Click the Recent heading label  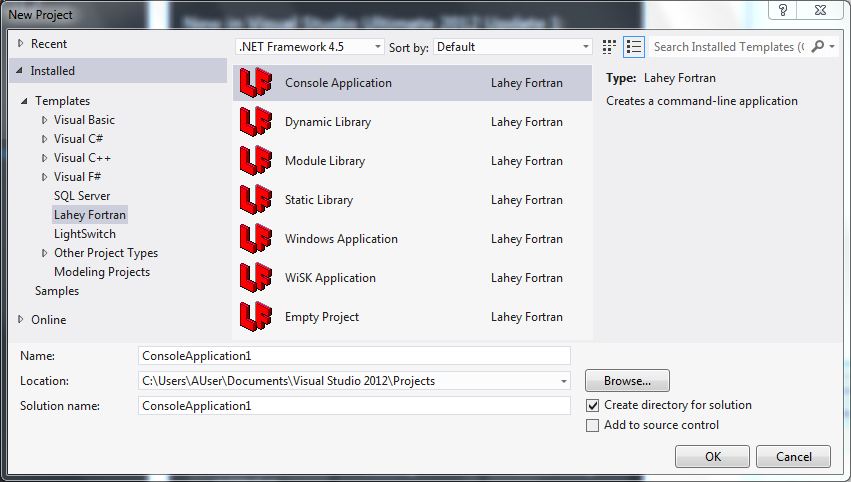click(49, 44)
